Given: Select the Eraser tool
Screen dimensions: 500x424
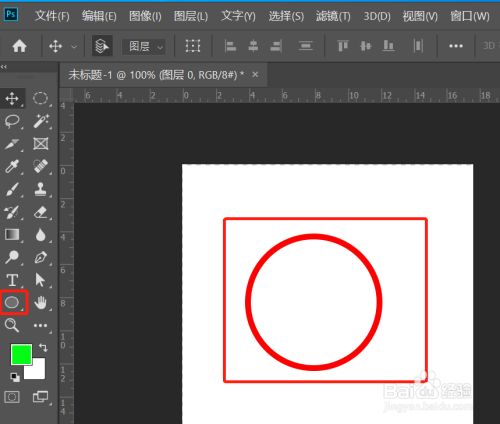Looking at the screenshot, I should 40,212.
